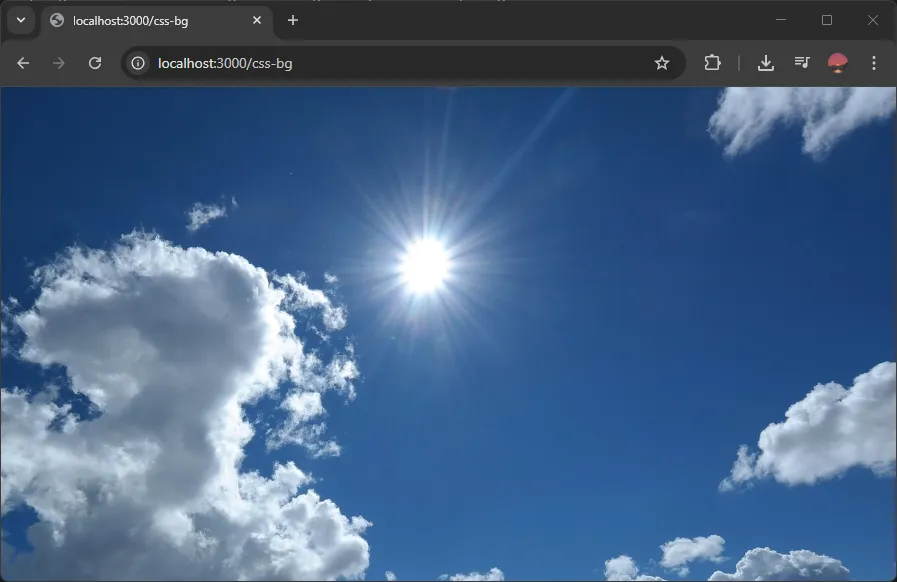
Task: Open the tab search dropdown chevron
Action: [20, 20]
